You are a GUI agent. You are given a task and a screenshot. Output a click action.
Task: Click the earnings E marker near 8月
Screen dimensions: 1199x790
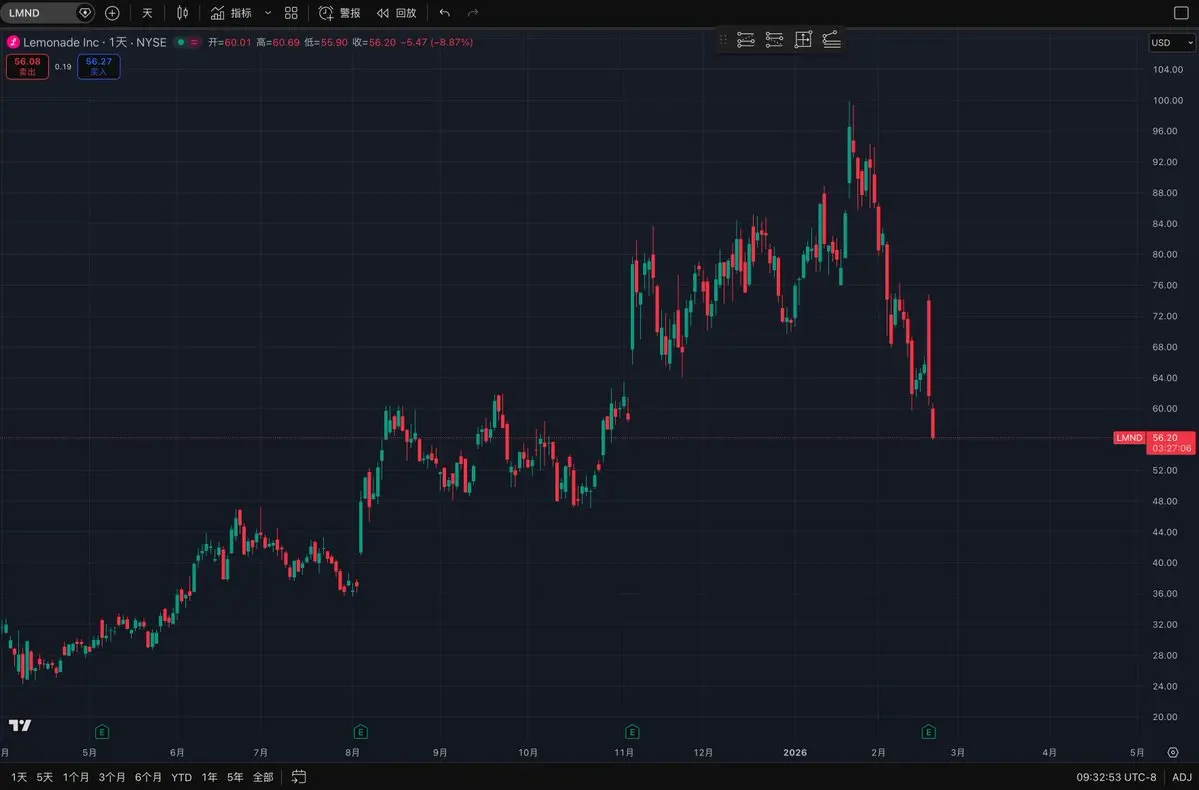(361, 732)
